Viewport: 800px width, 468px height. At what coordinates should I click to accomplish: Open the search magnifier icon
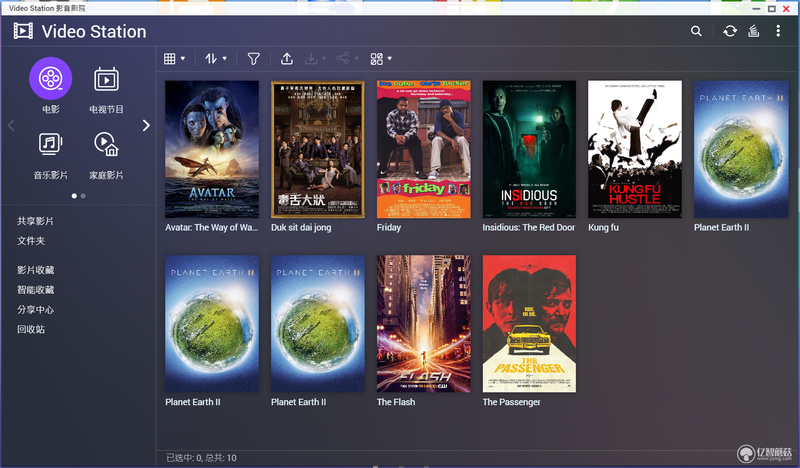click(x=696, y=31)
